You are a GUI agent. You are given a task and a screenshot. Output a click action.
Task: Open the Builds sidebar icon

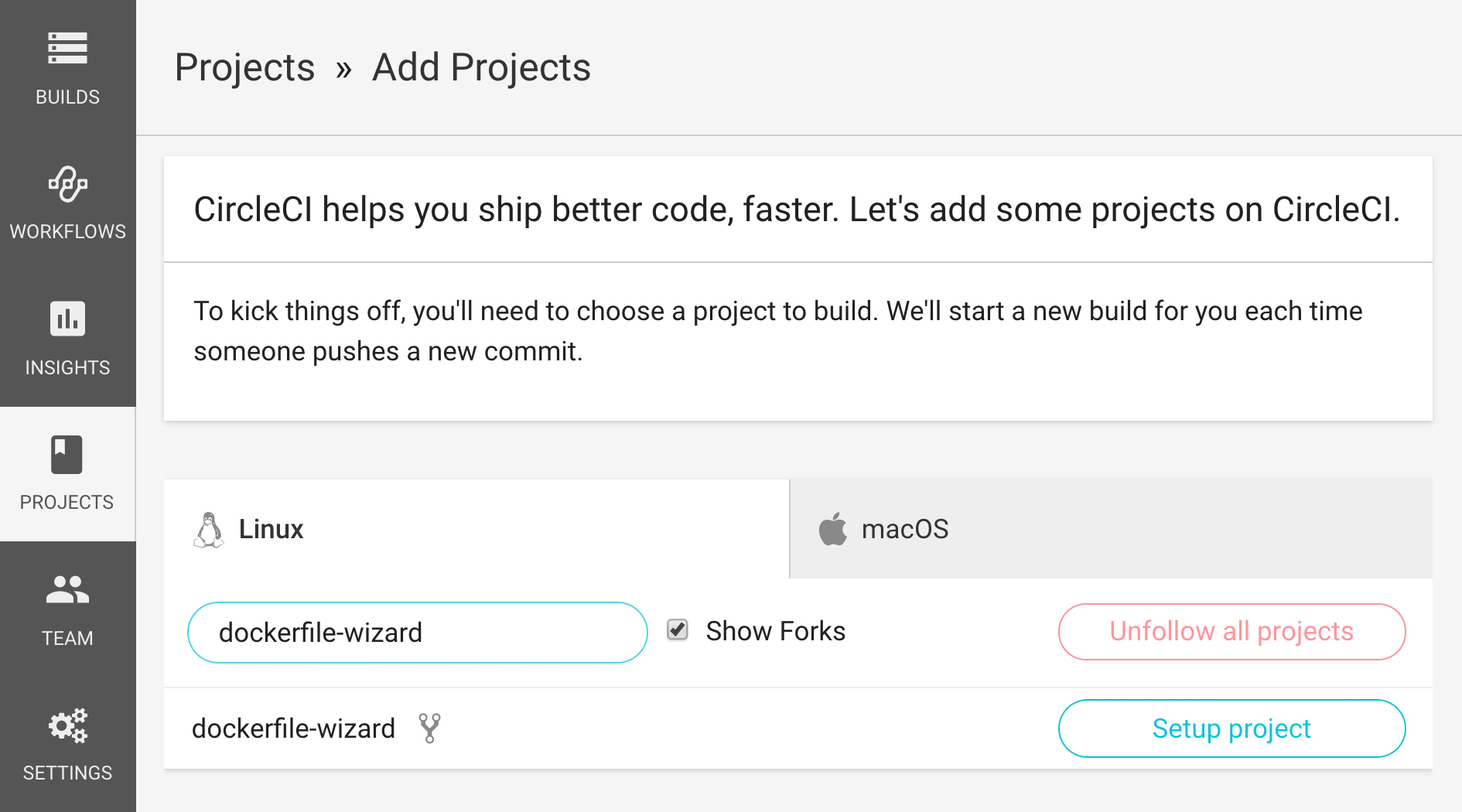(67, 48)
